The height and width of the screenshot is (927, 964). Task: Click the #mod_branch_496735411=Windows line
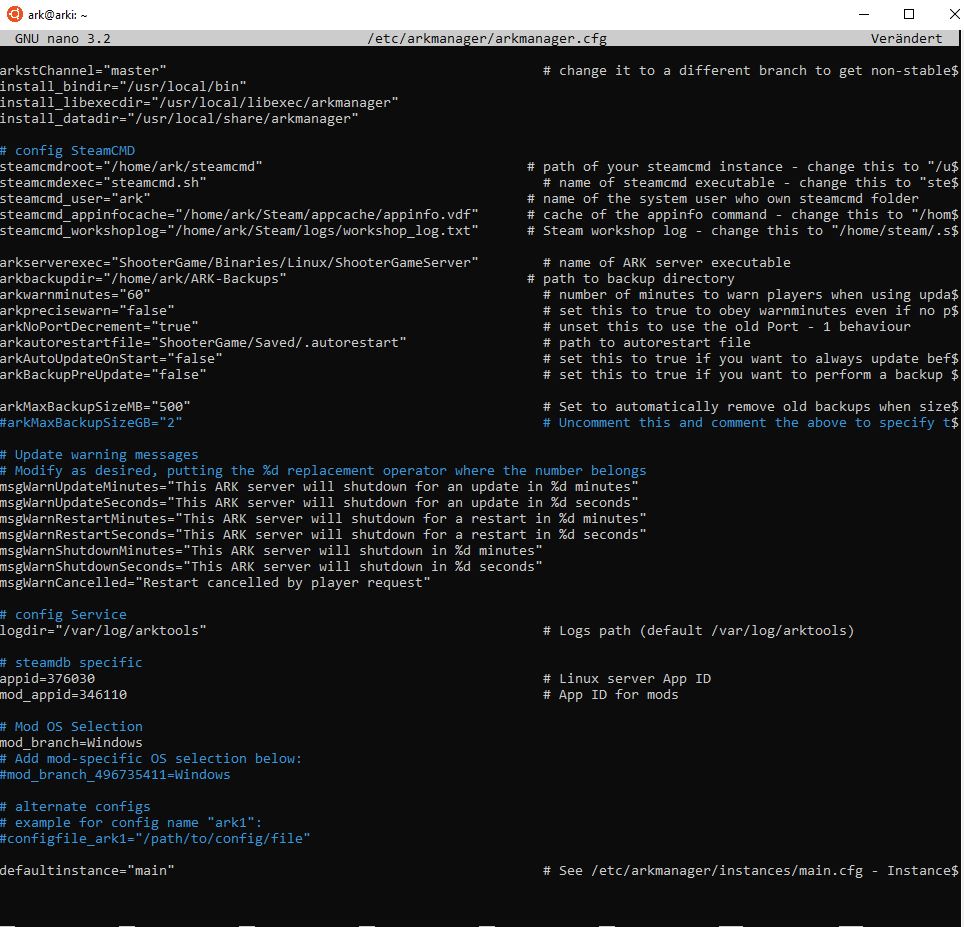[x=115, y=774]
